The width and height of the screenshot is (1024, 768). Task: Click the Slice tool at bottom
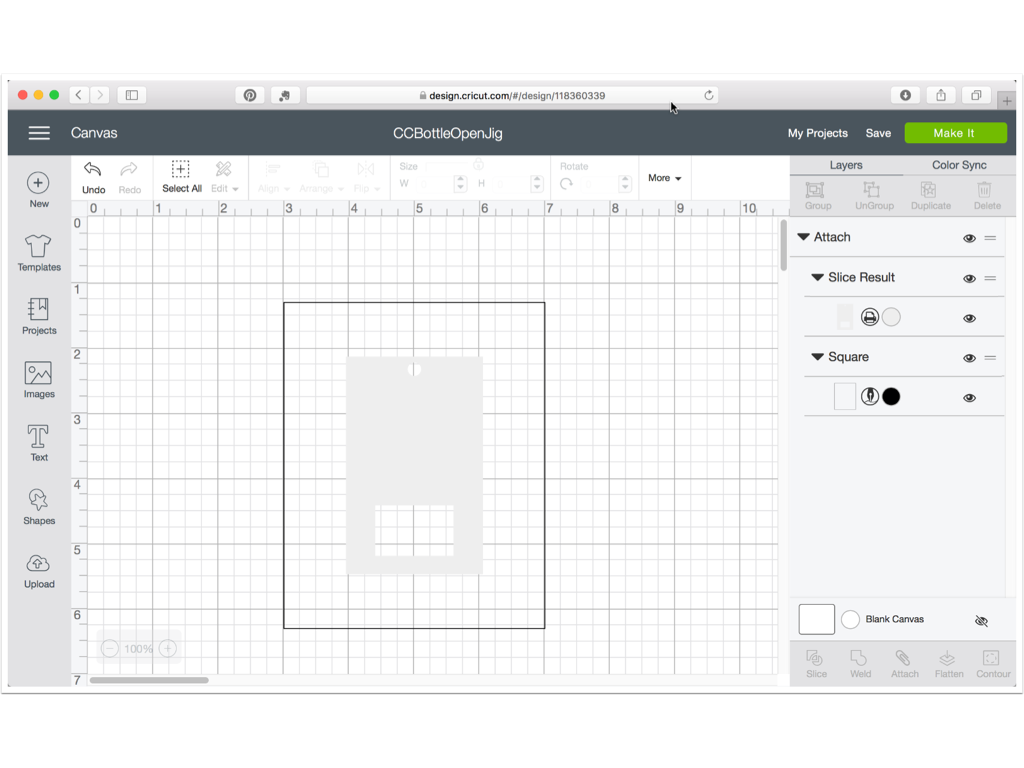tap(816, 664)
